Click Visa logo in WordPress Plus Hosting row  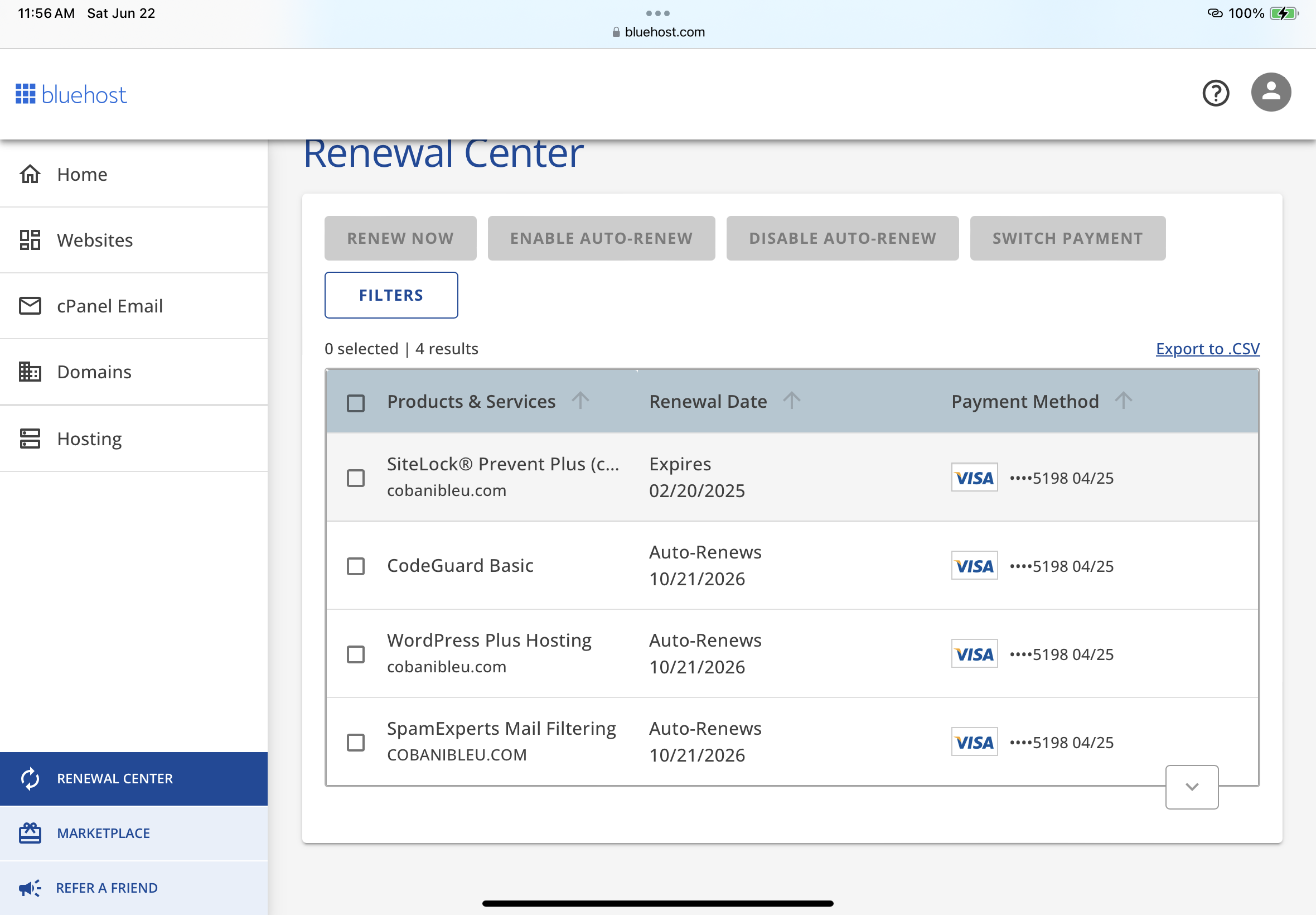[x=974, y=654]
